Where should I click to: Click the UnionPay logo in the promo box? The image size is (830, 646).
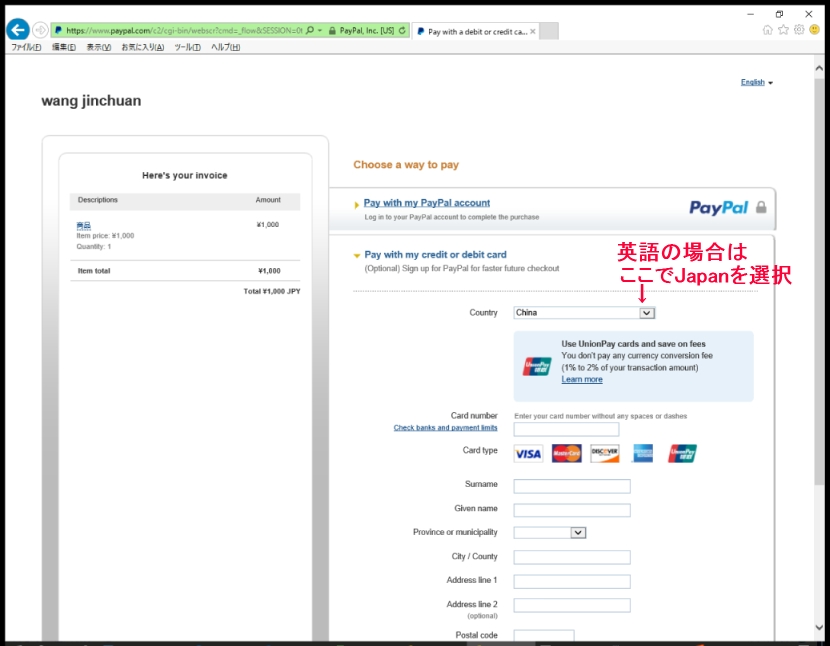[537, 366]
